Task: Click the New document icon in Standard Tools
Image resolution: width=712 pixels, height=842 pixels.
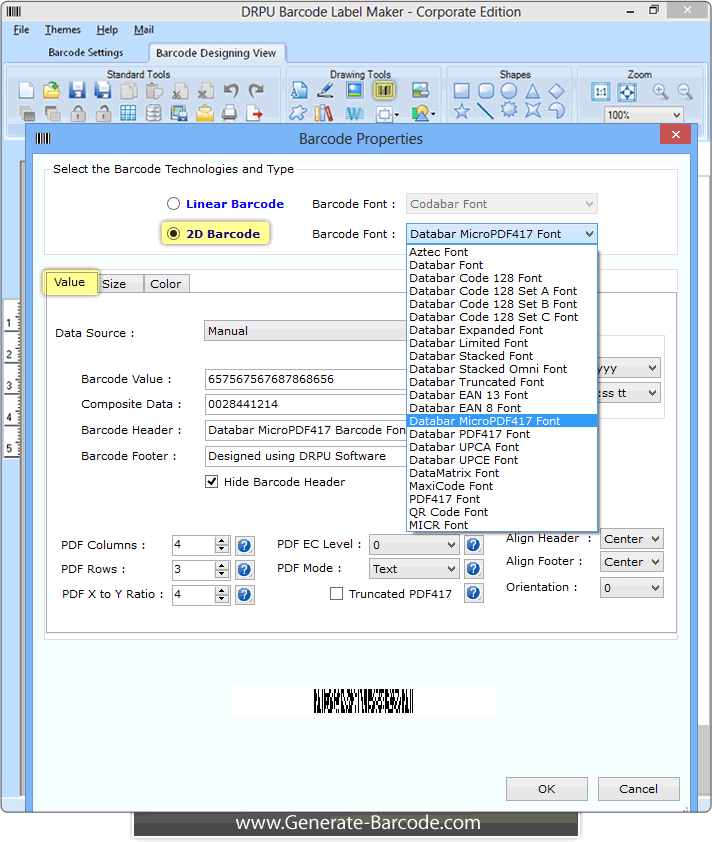Action: pyautogui.click(x=27, y=91)
